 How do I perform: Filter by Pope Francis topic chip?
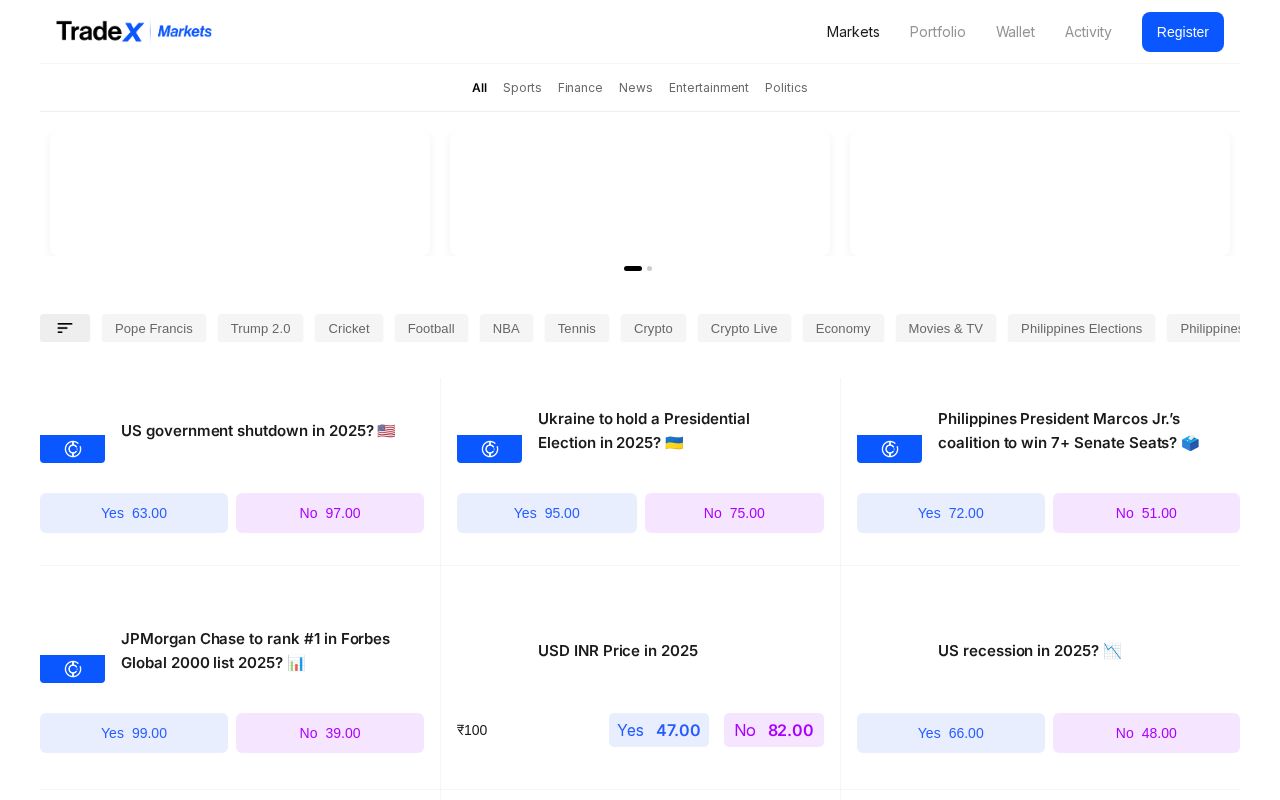(154, 328)
